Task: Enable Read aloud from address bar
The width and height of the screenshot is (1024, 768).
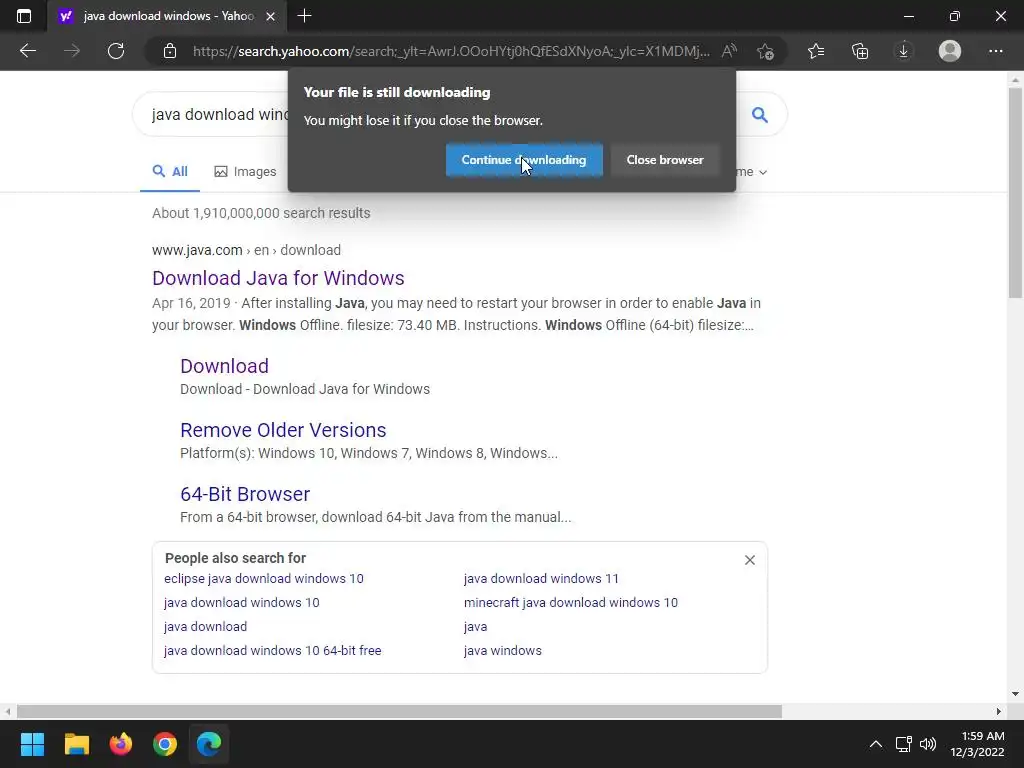Action: tap(729, 51)
